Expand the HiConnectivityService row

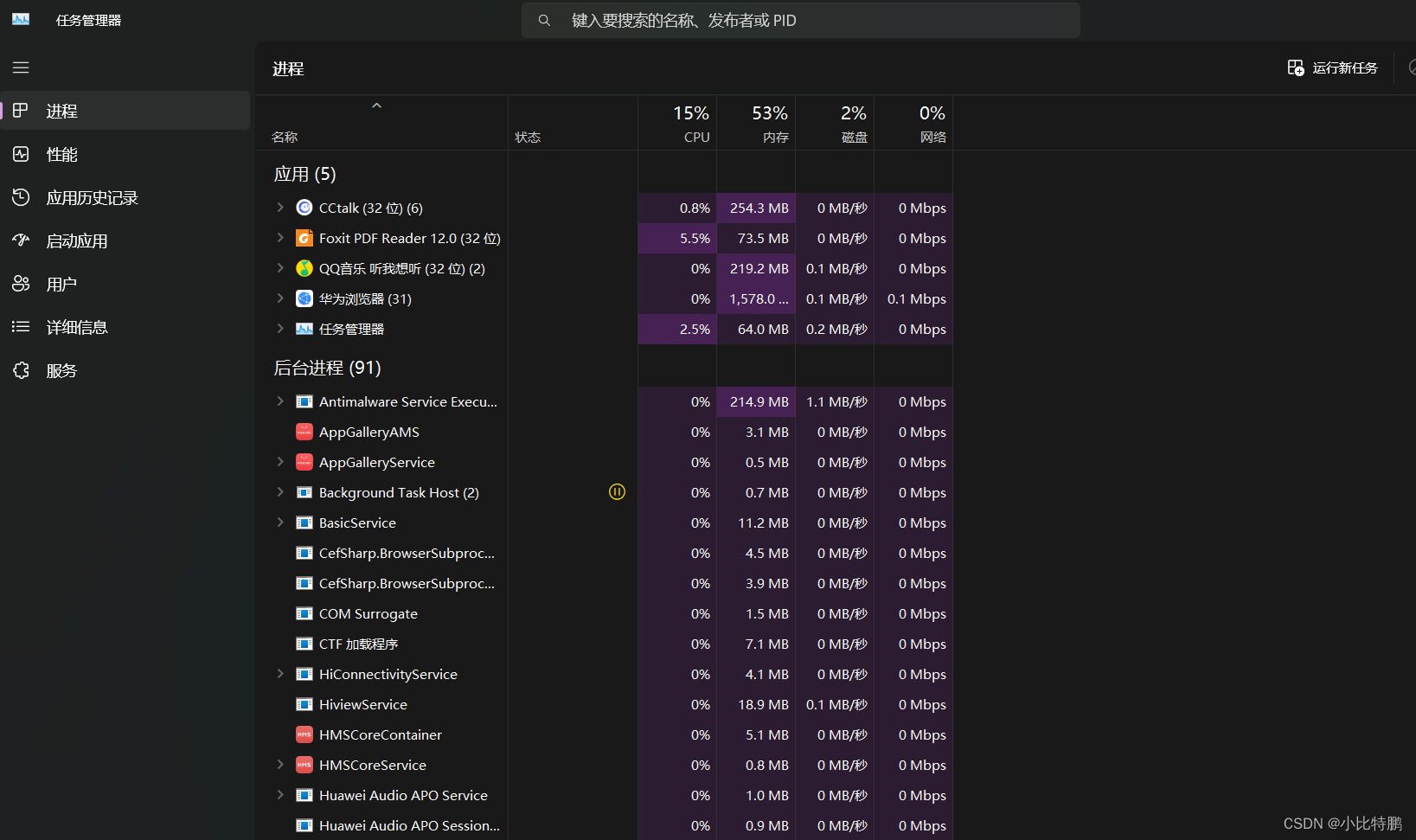tap(280, 674)
